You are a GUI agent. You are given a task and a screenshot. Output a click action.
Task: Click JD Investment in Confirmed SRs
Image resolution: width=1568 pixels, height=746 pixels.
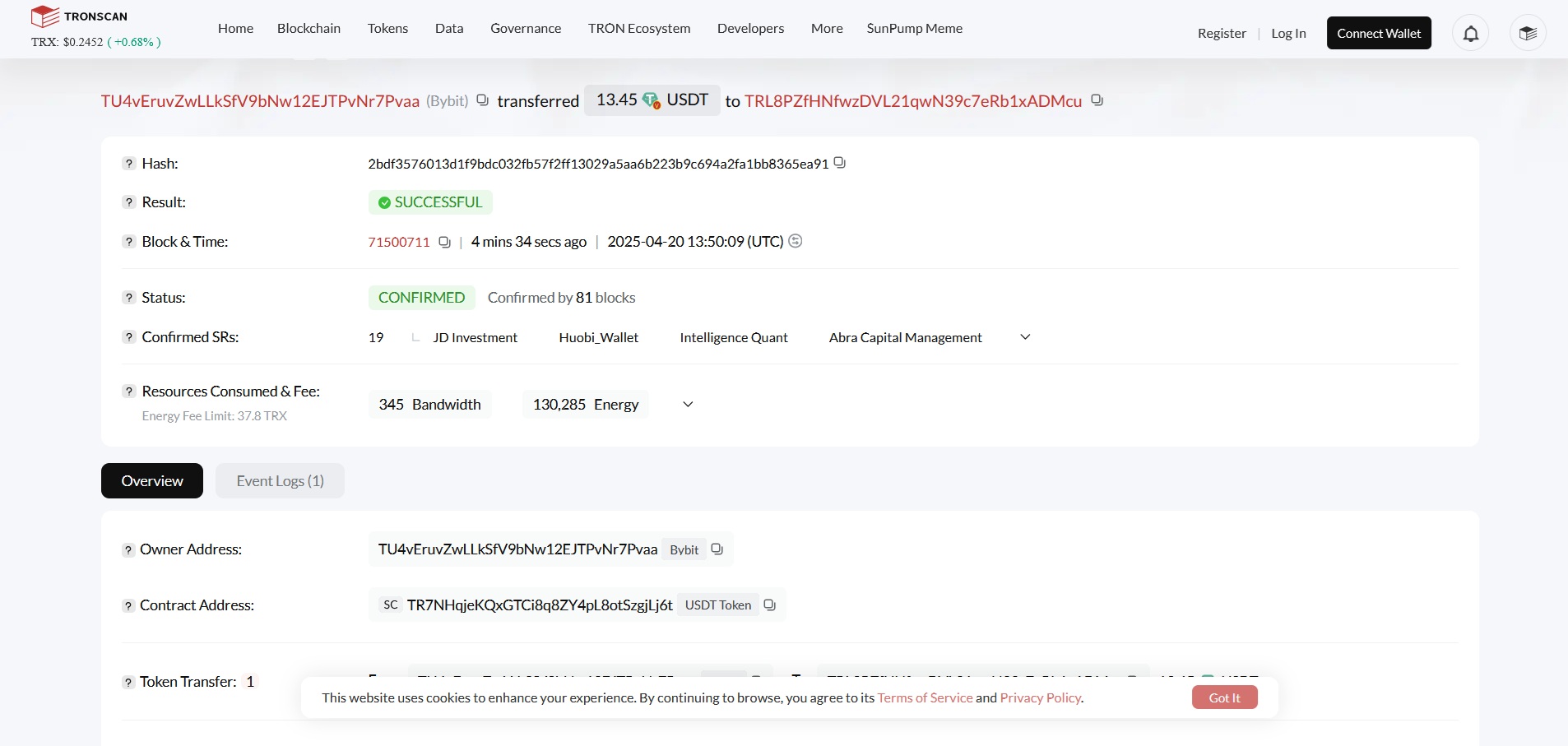click(x=475, y=337)
